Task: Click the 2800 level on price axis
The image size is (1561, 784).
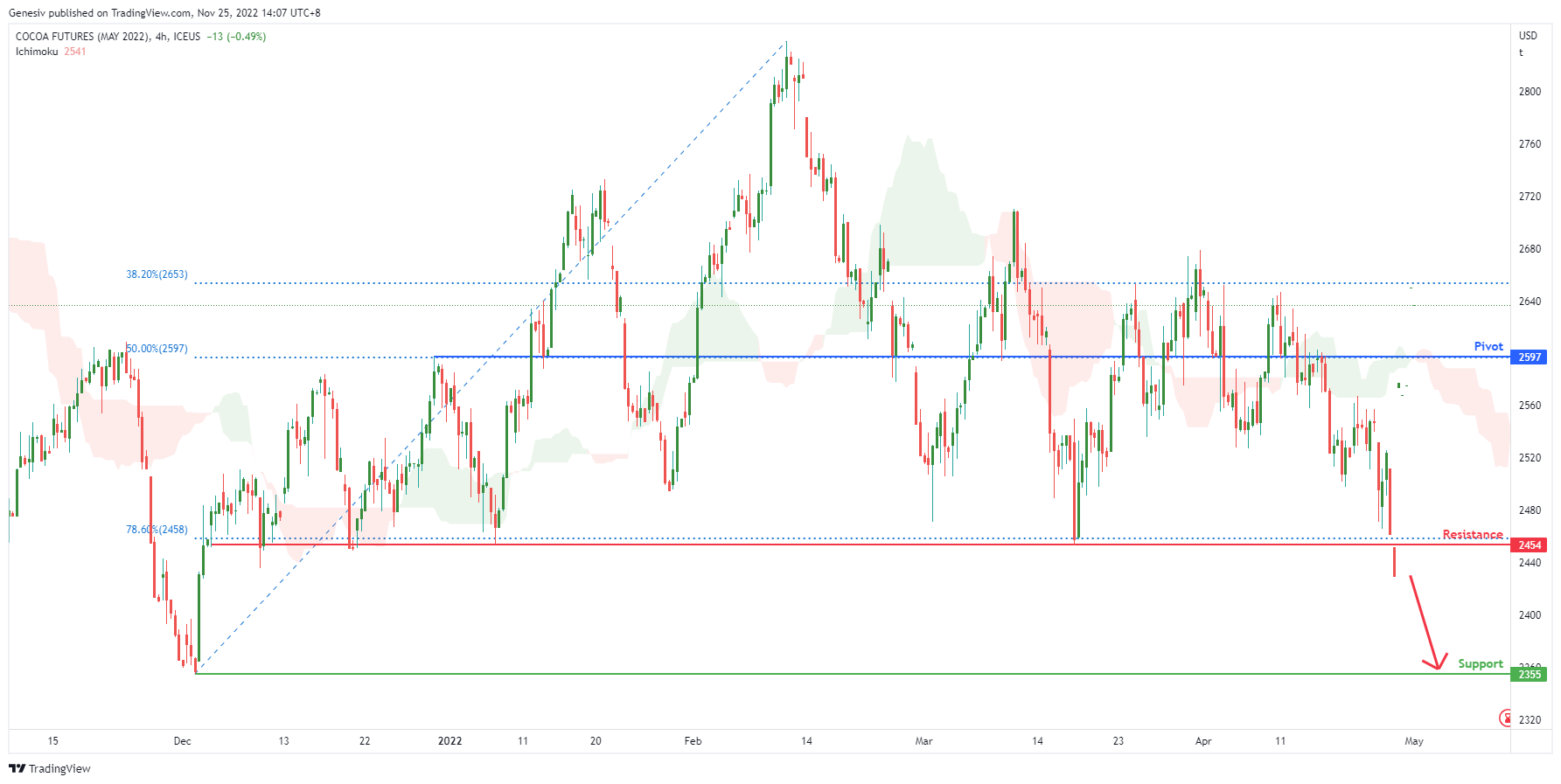Action: 1530,92
